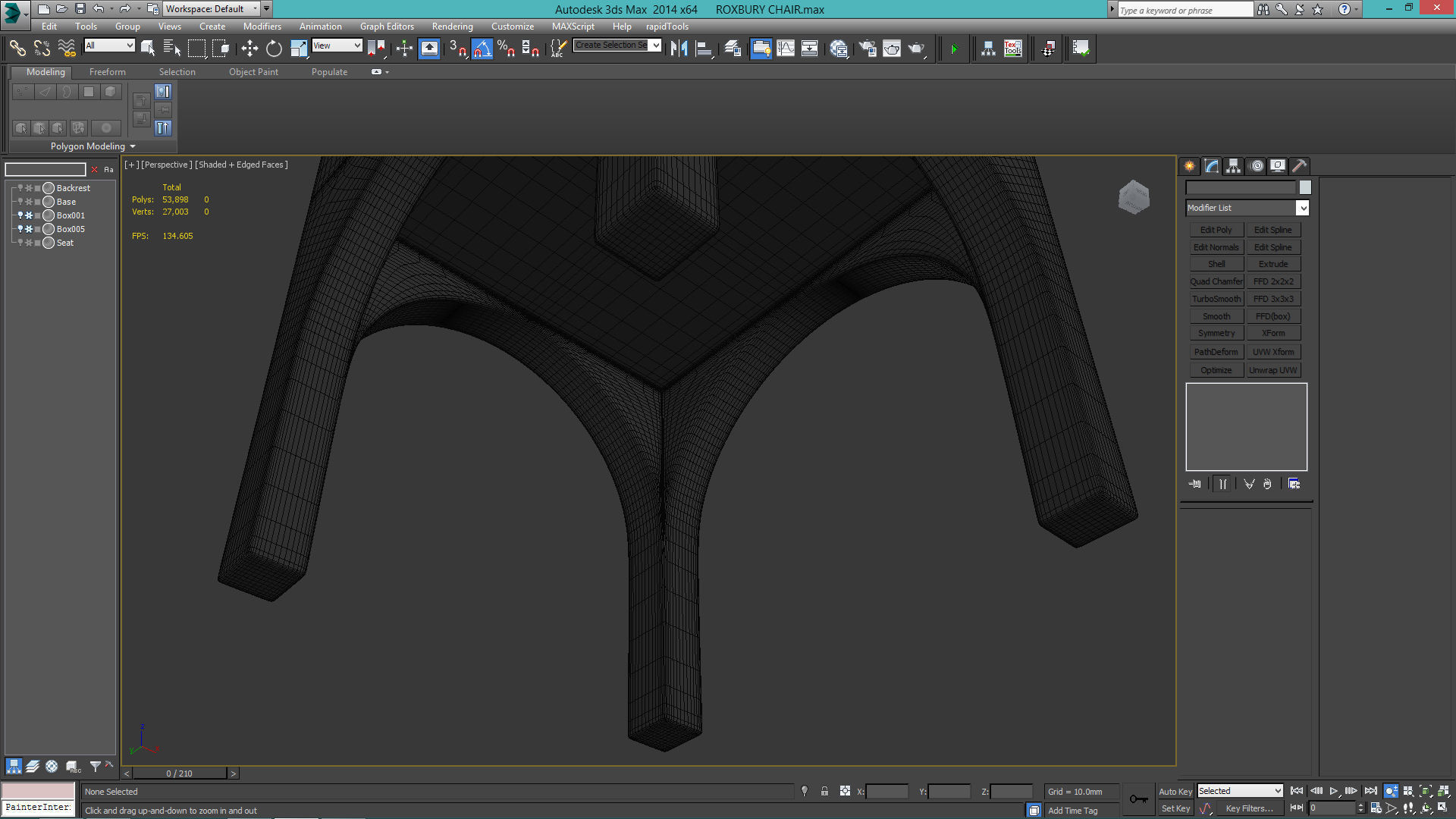
Task: Click Pin Stack icon under modifier stack
Action: 1195,484
